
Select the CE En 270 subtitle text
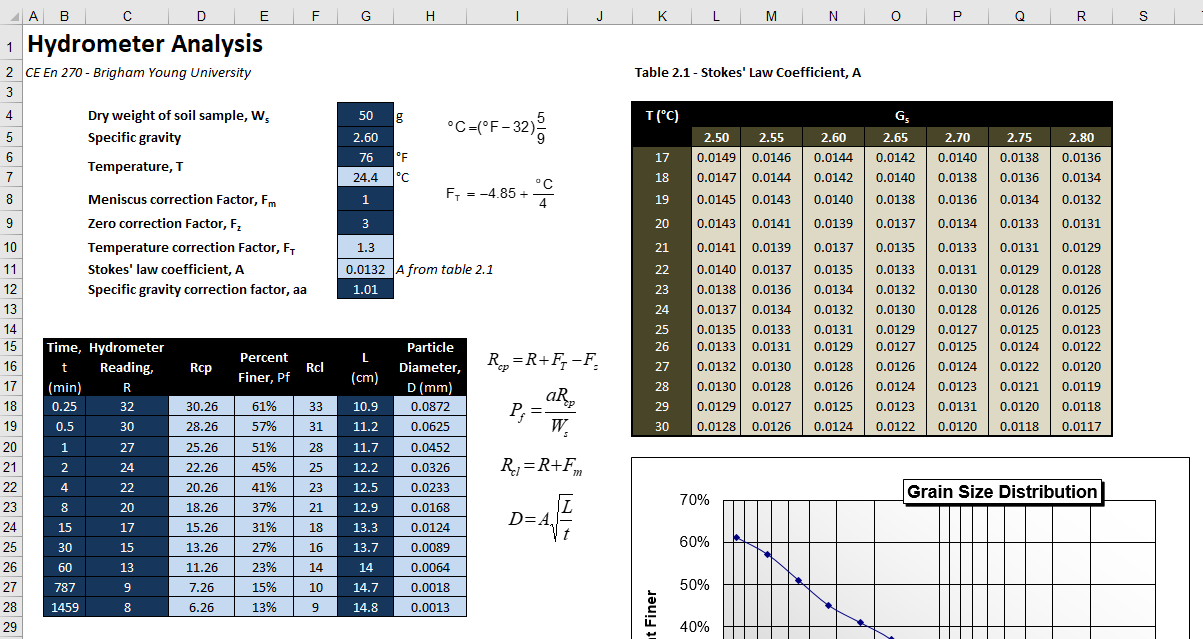point(138,73)
